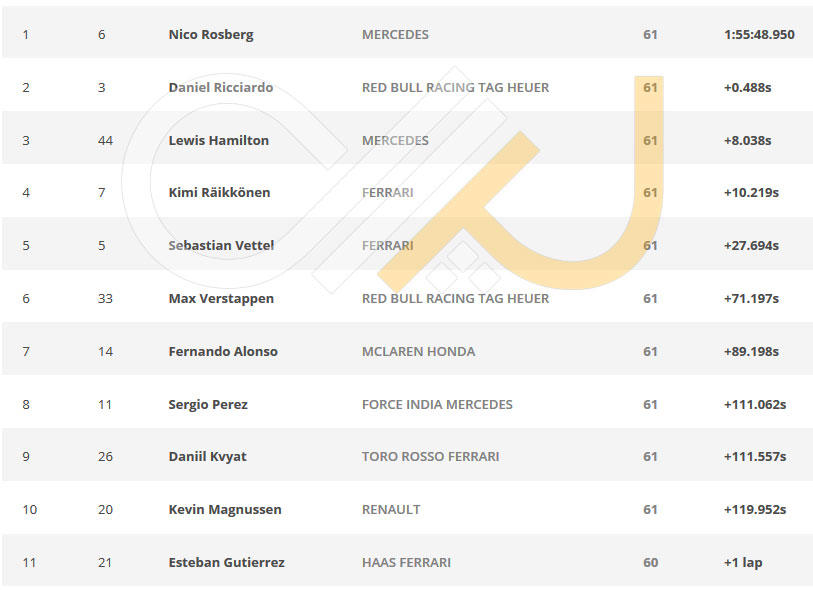
Task: Select TORO ROSSO FERRARI team cell
Action: [x=430, y=457]
